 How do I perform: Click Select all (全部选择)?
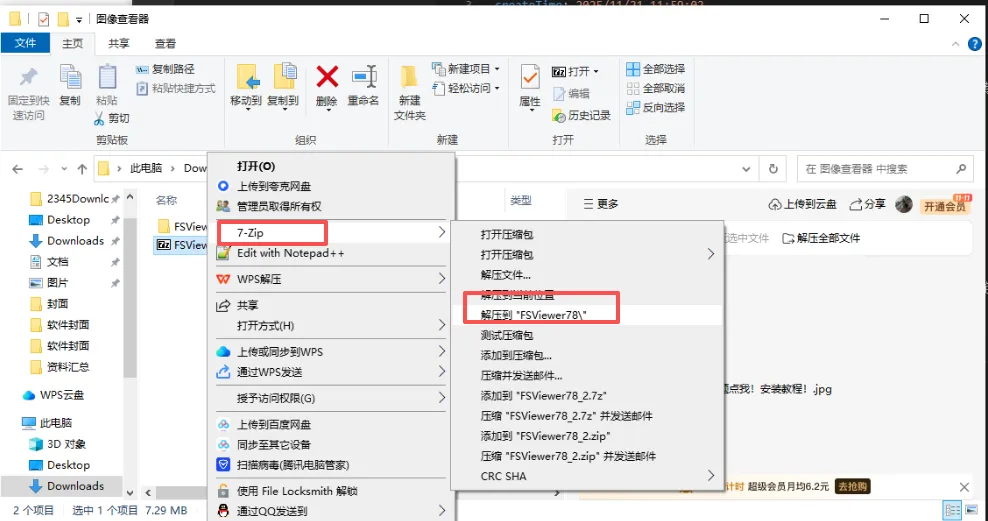(x=656, y=69)
